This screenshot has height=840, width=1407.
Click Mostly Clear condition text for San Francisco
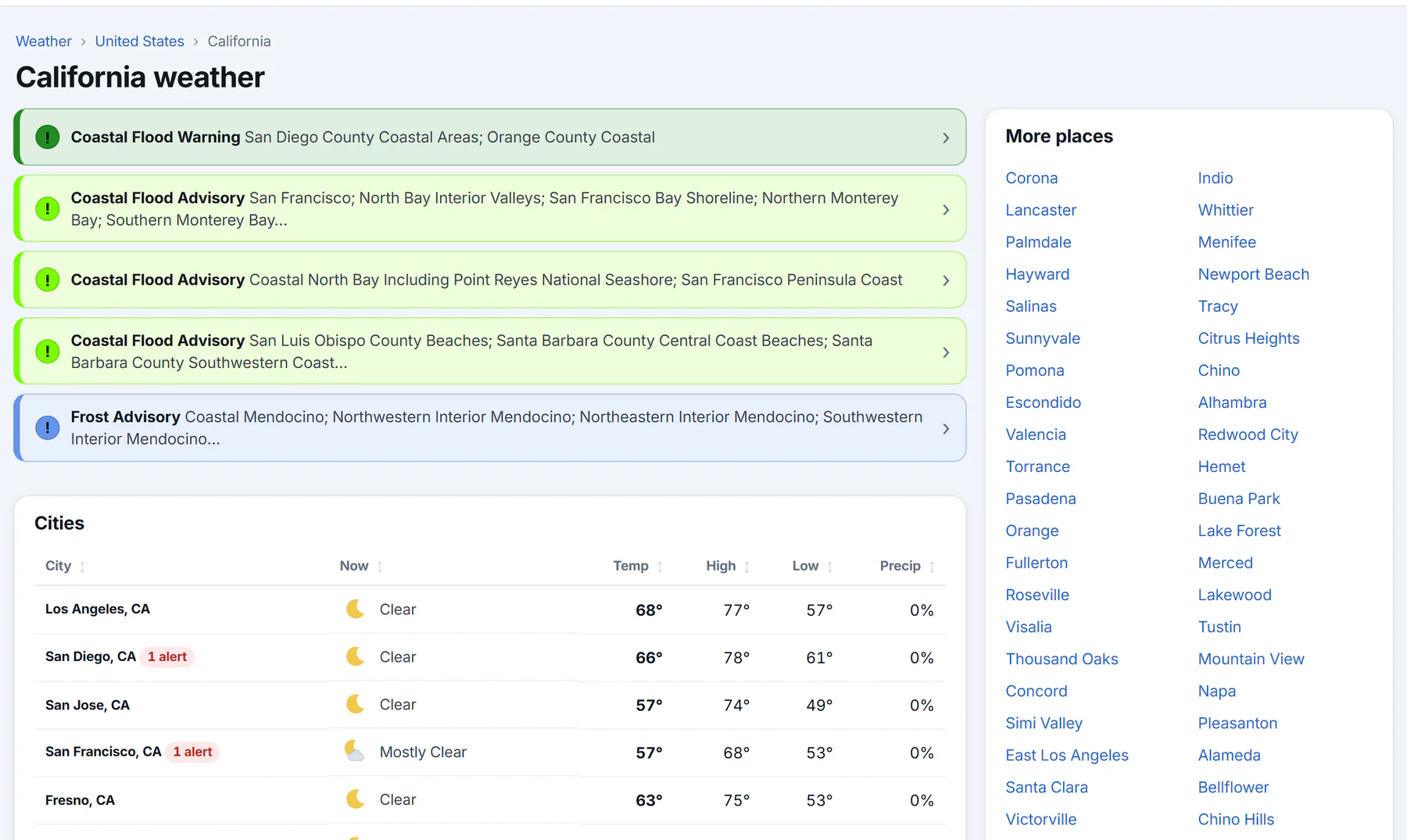coord(423,752)
